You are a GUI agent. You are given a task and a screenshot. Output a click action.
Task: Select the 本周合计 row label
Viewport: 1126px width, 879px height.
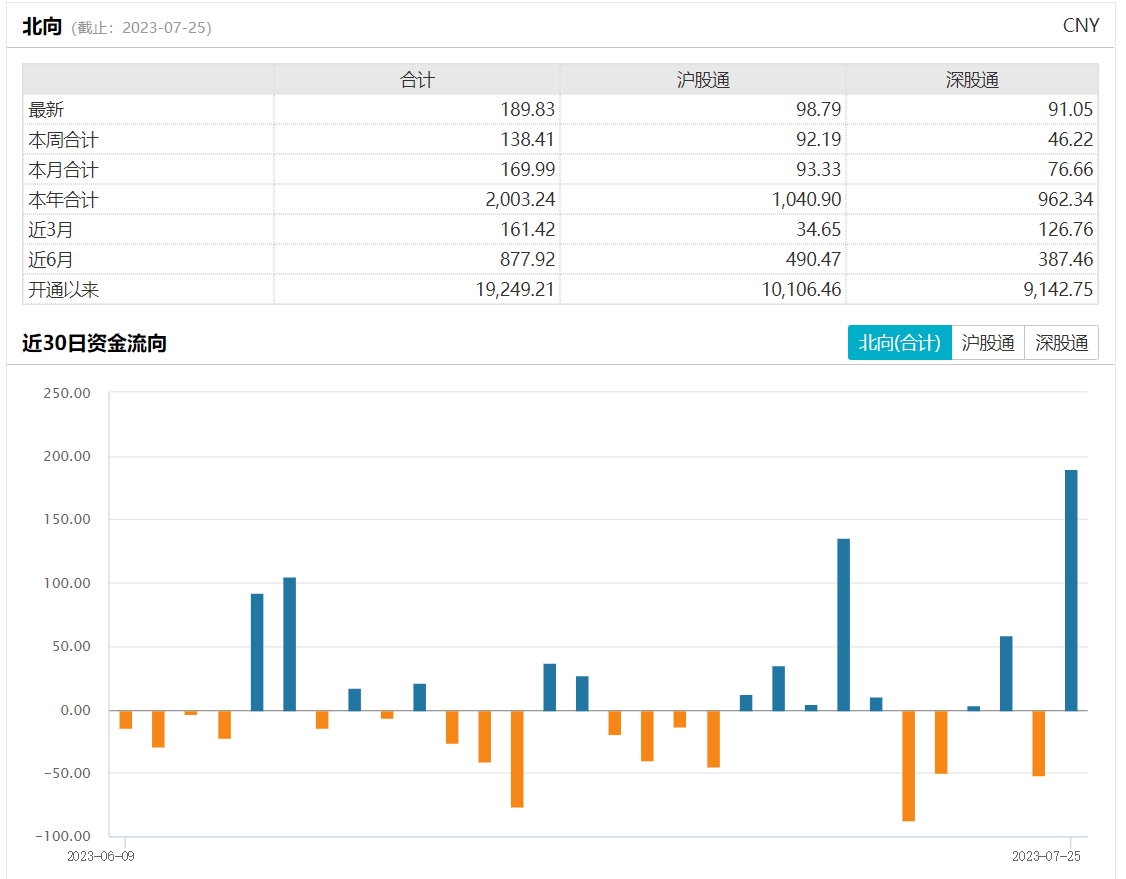click(63, 140)
